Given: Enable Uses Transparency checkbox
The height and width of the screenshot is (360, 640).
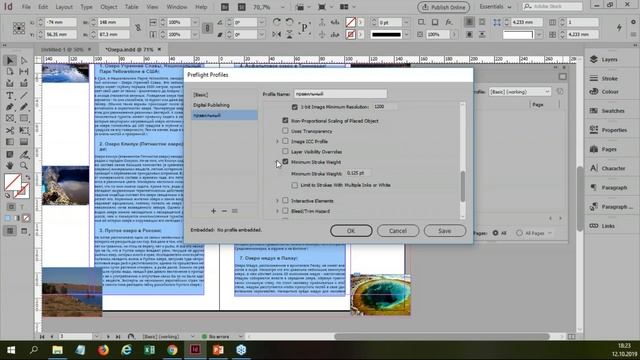Looking at the screenshot, I should (x=285, y=131).
